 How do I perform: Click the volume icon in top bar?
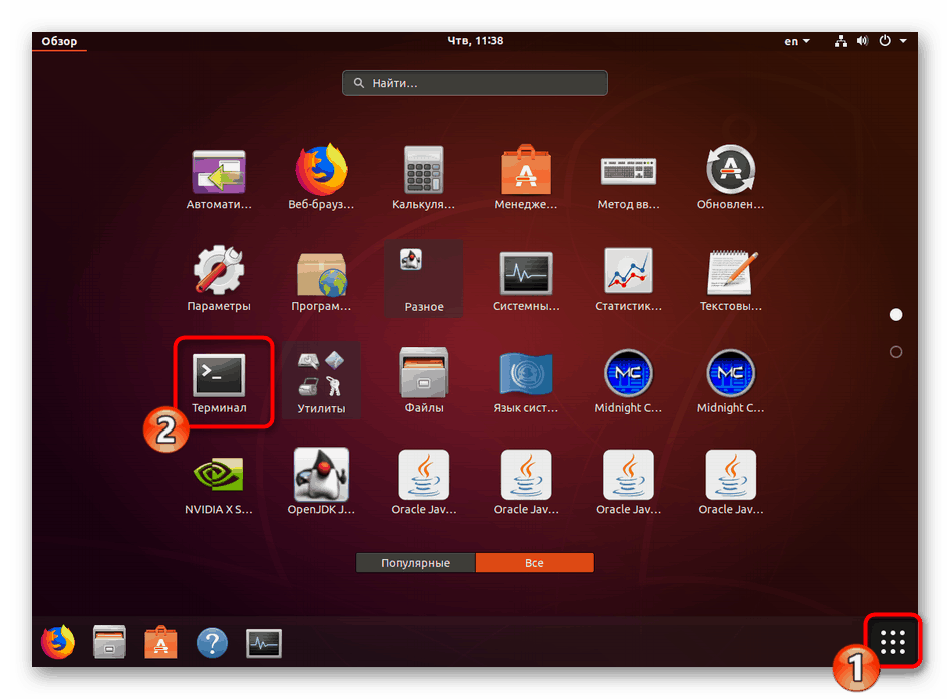(x=862, y=41)
